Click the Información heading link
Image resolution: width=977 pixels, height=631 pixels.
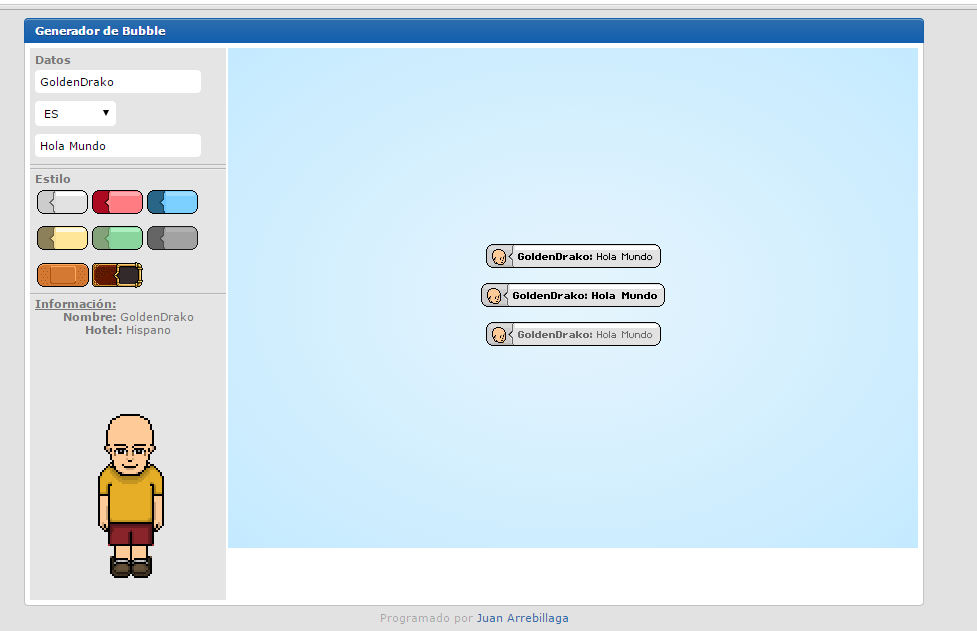[75, 304]
